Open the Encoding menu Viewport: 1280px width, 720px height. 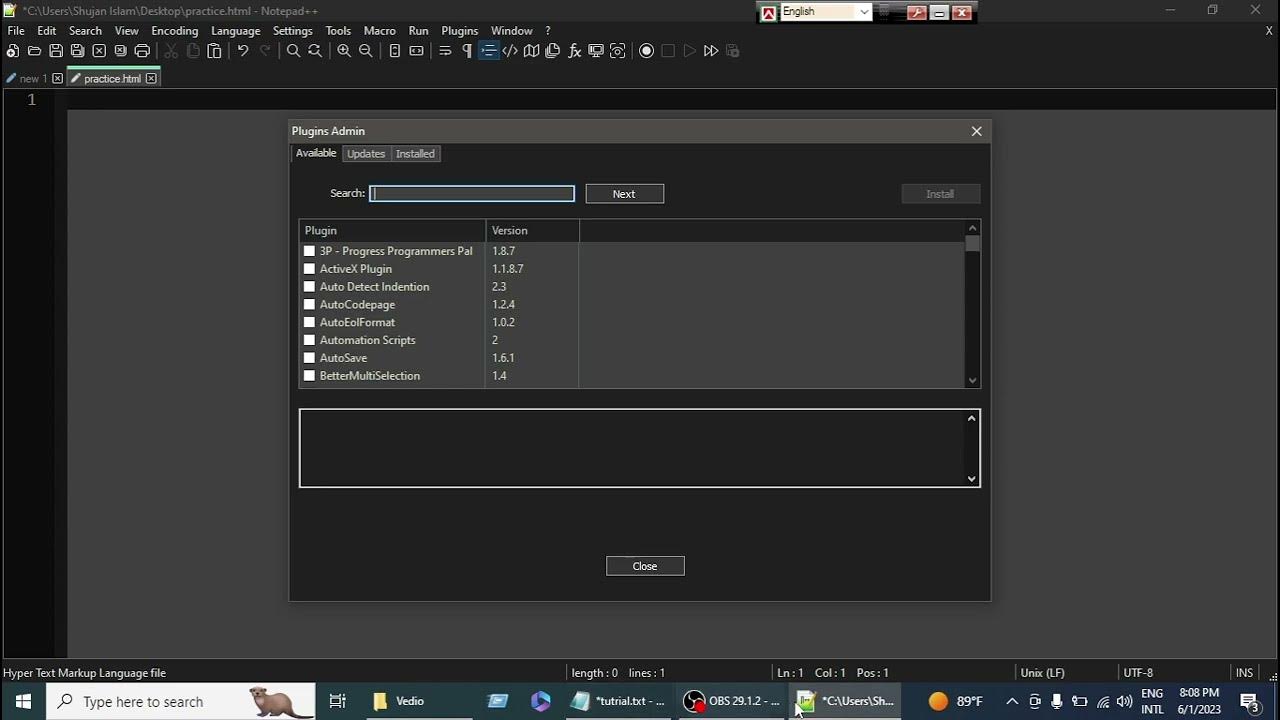tap(175, 31)
